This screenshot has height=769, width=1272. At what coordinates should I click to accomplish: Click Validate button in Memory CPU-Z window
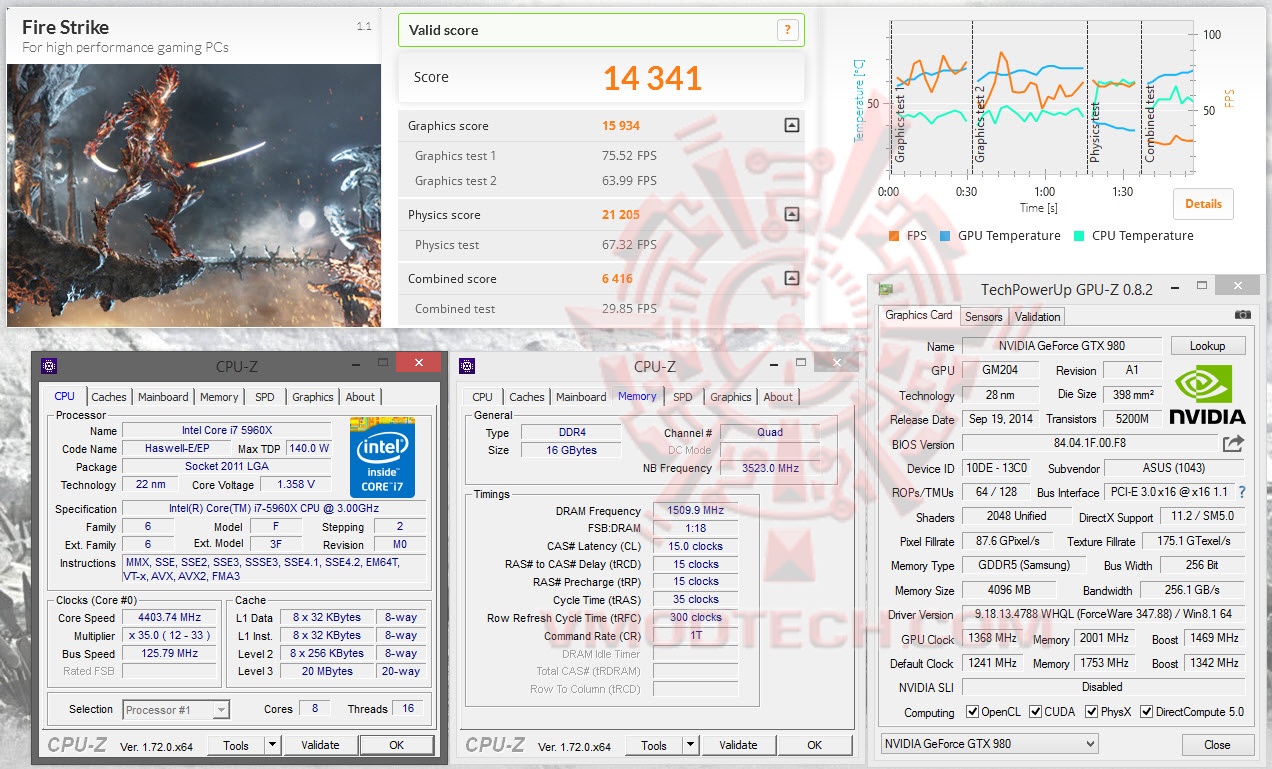(x=738, y=745)
